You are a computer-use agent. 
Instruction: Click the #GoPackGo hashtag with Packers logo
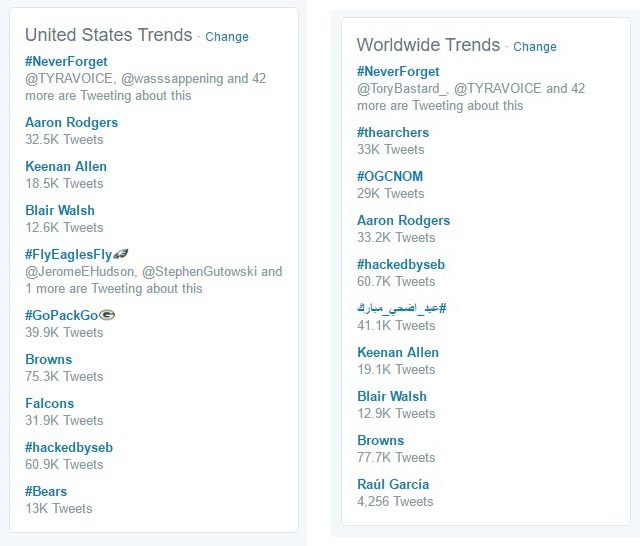coord(70,315)
